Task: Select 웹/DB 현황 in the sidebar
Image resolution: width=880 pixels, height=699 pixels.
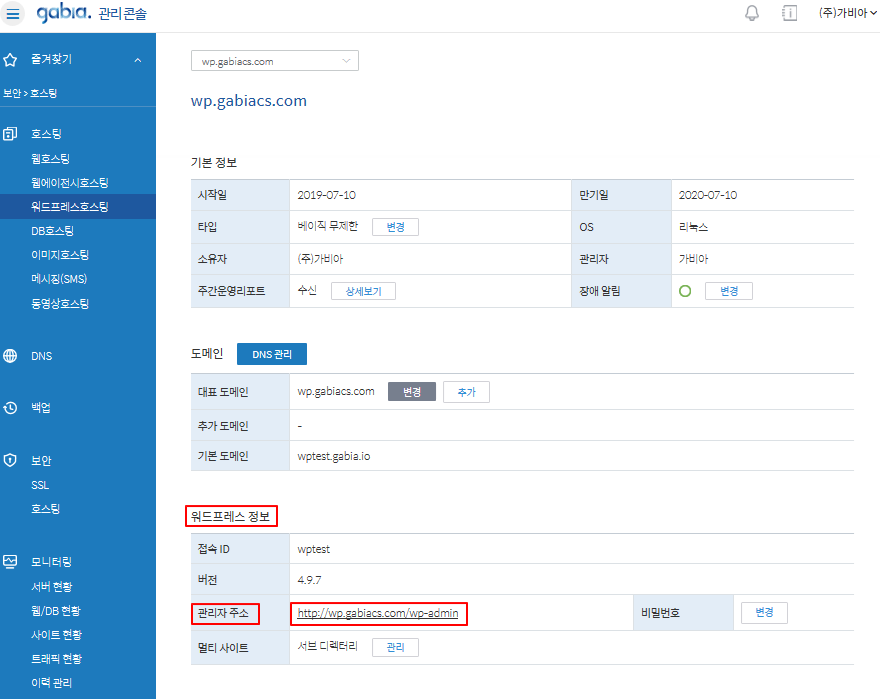Action: coord(56,611)
